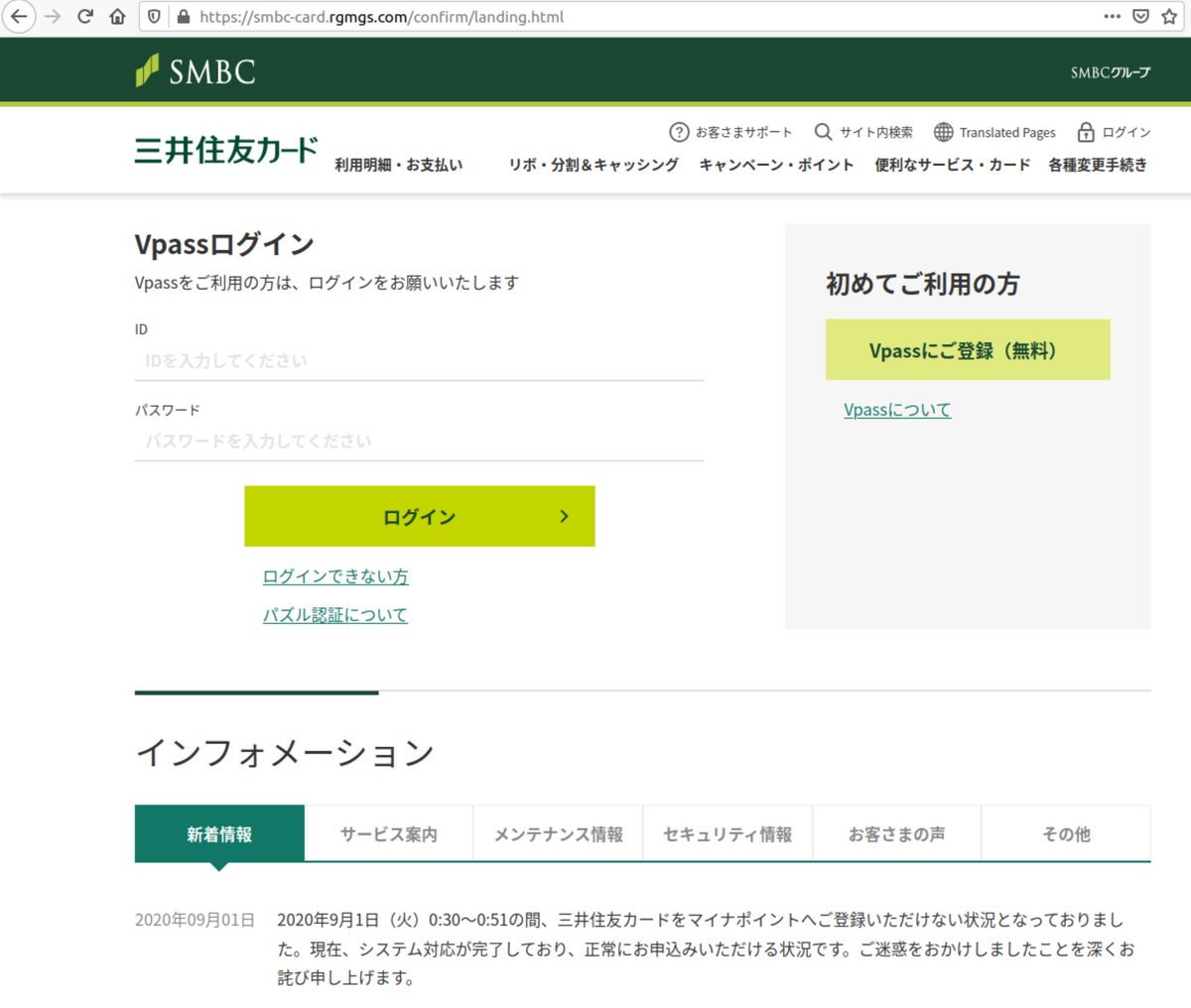Image resolution: width=1191 pixels, height=1008 pixels.
Task: Open the パズル認証について link
Action: pos(334,615)
